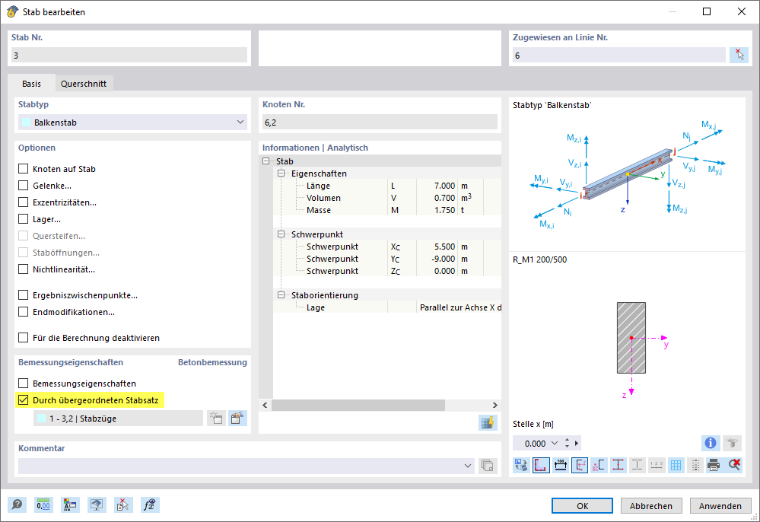
Task: Toggle the principal axes display icon
Action: [x=580, y=465]
